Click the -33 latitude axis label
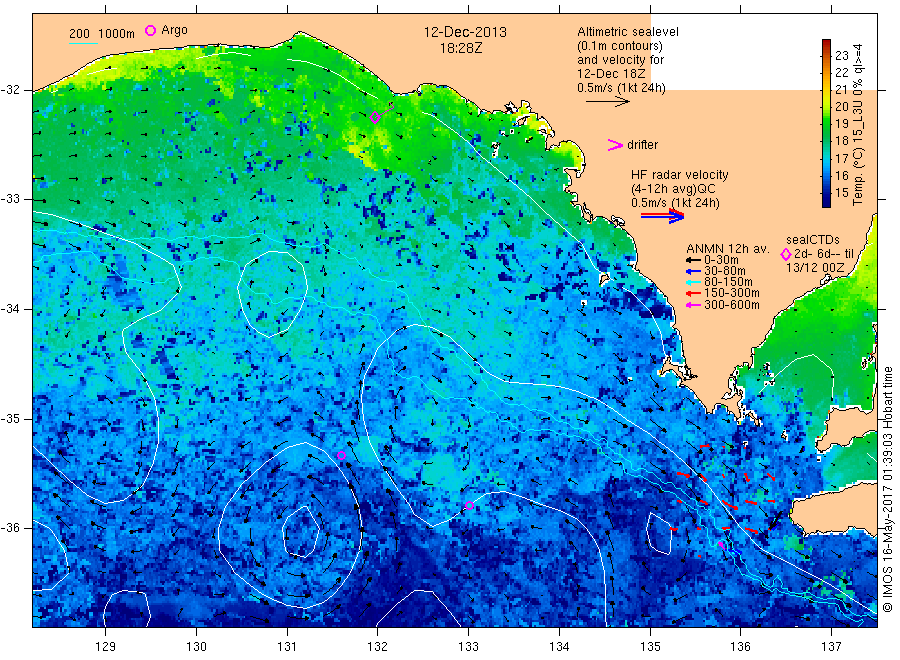The image size is (900, 660). point(11,199)
